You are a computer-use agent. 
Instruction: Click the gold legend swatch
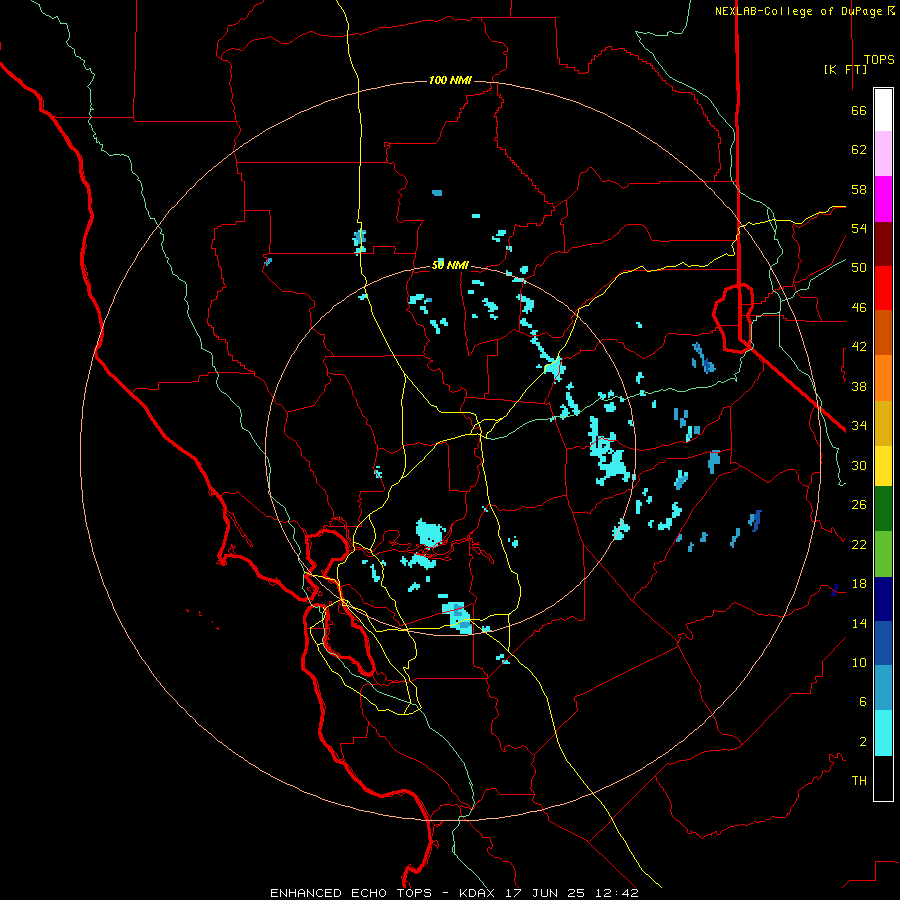tap(883, 424)
